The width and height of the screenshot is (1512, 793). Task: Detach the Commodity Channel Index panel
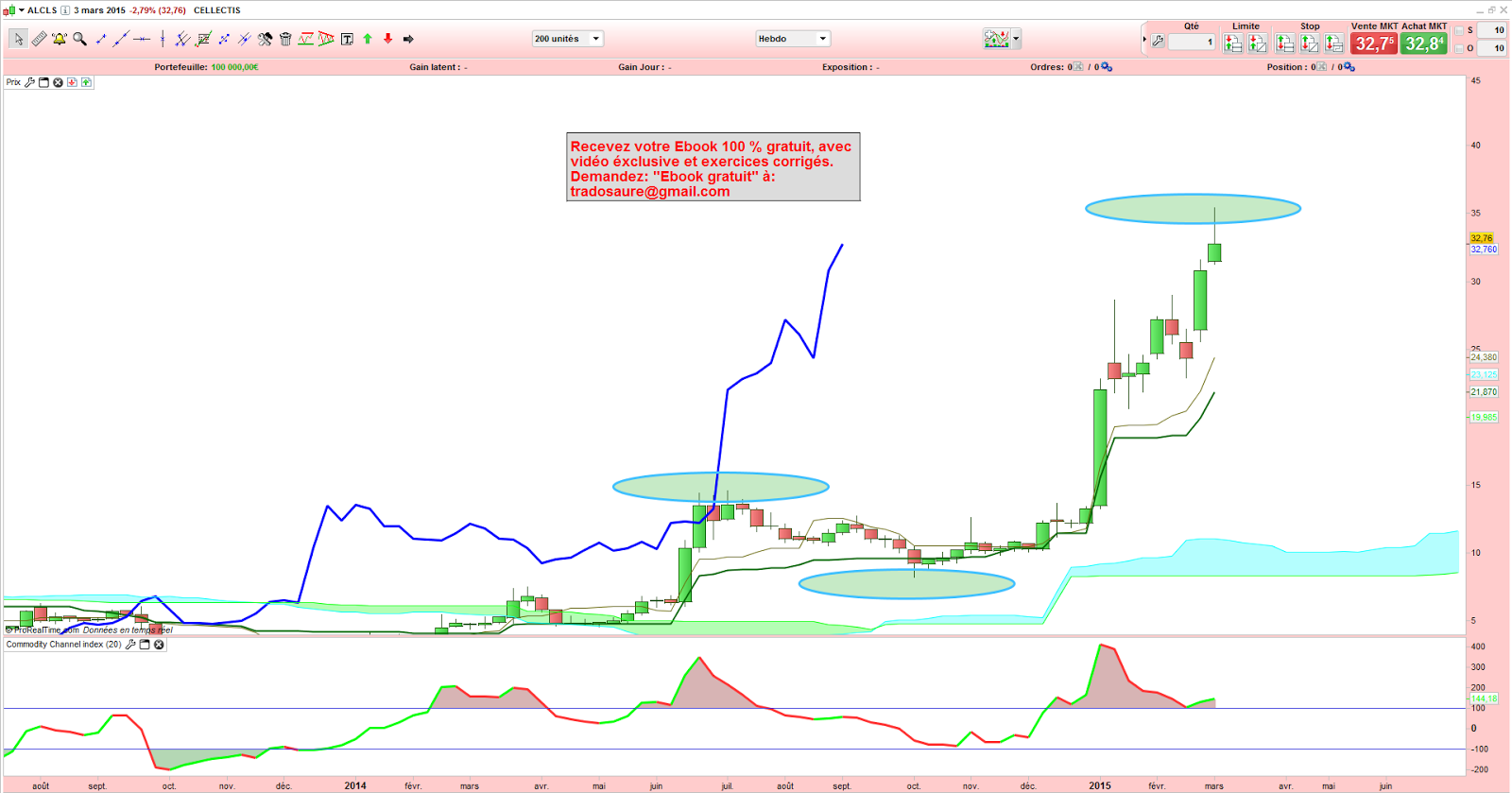point(145,645)
